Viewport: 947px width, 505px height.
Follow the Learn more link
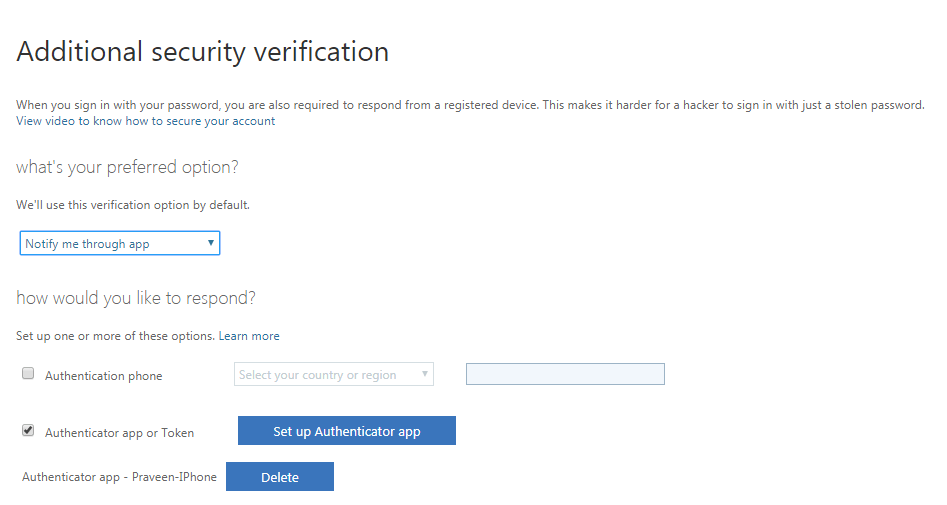[249, 336]
